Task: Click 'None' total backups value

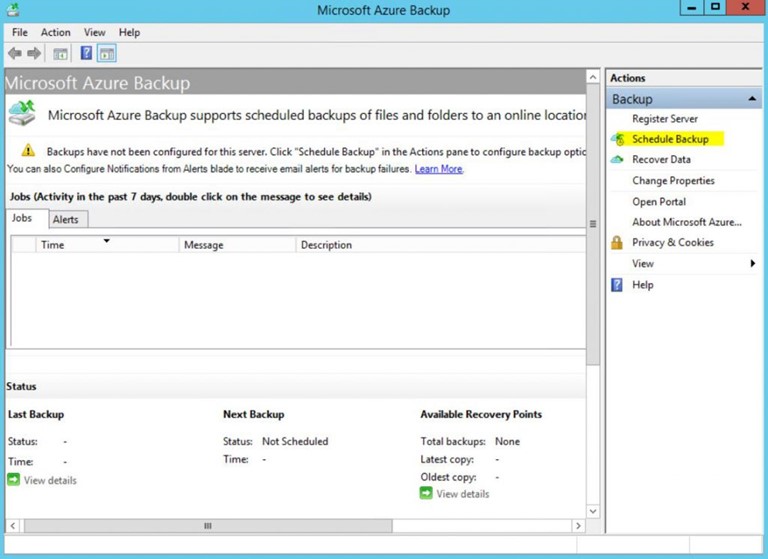Action: pyautogui.click(x=507, y=441)
